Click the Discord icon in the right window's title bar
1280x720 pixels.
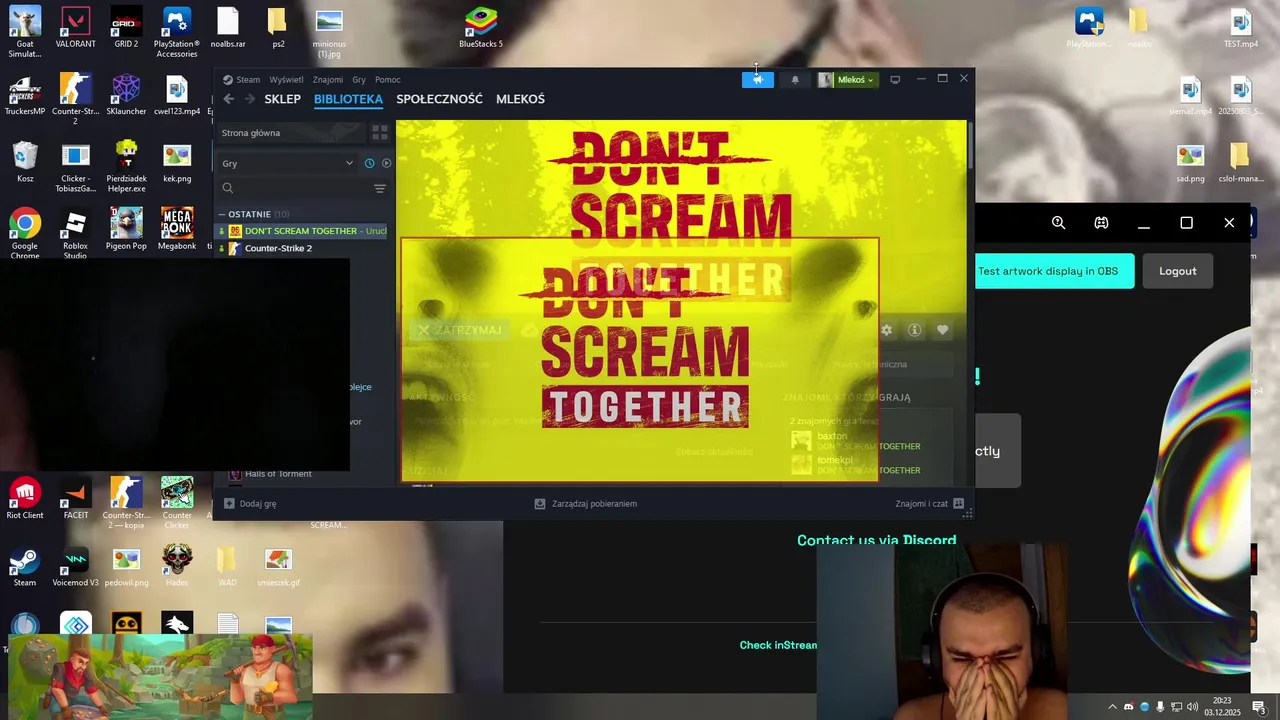[1101, 223]
